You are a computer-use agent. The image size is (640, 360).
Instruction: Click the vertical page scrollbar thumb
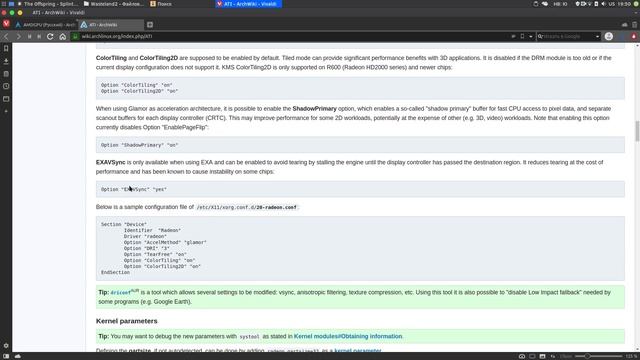pyautogui.click(x=637, y=131)
